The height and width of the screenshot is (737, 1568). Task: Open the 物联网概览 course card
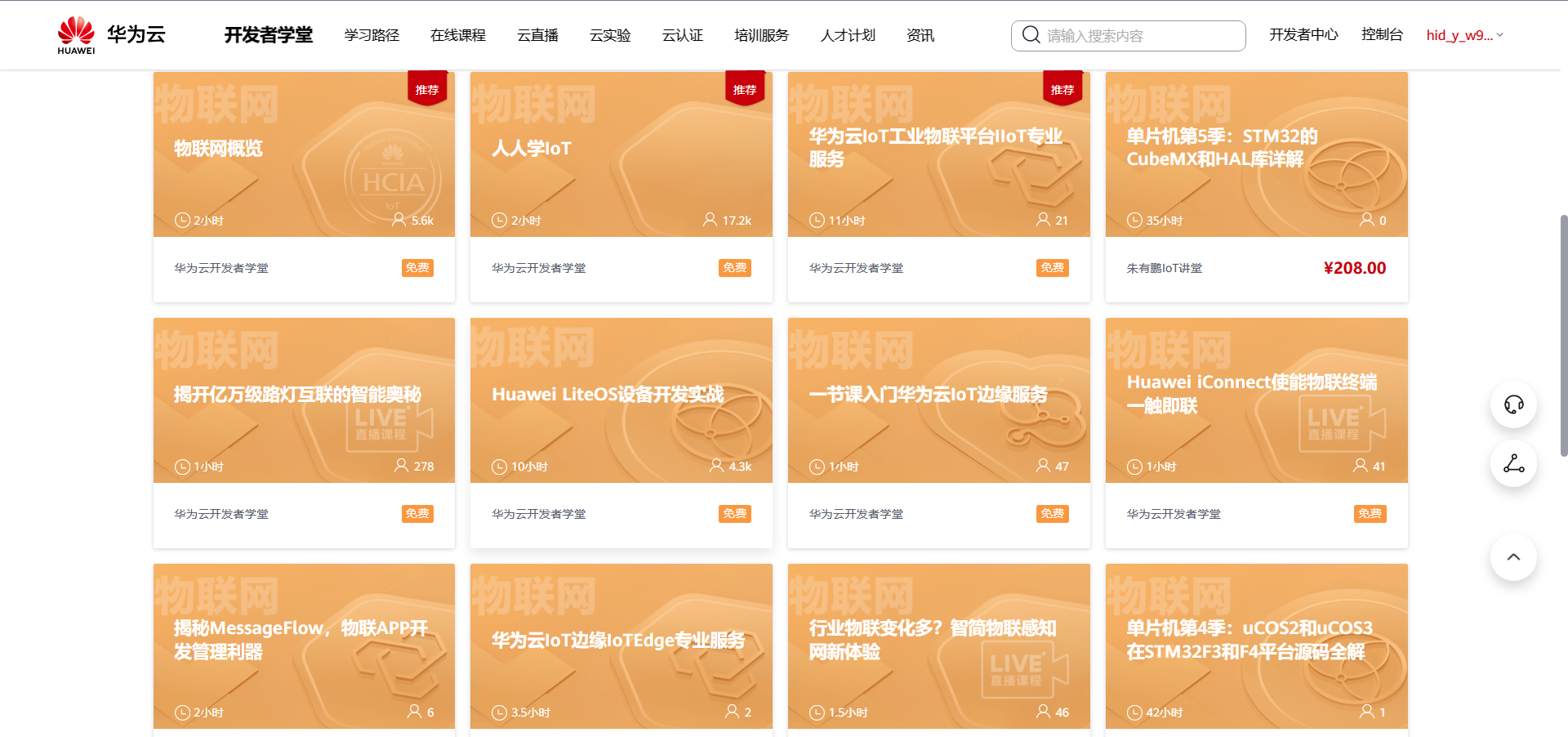tap(304, 187)
